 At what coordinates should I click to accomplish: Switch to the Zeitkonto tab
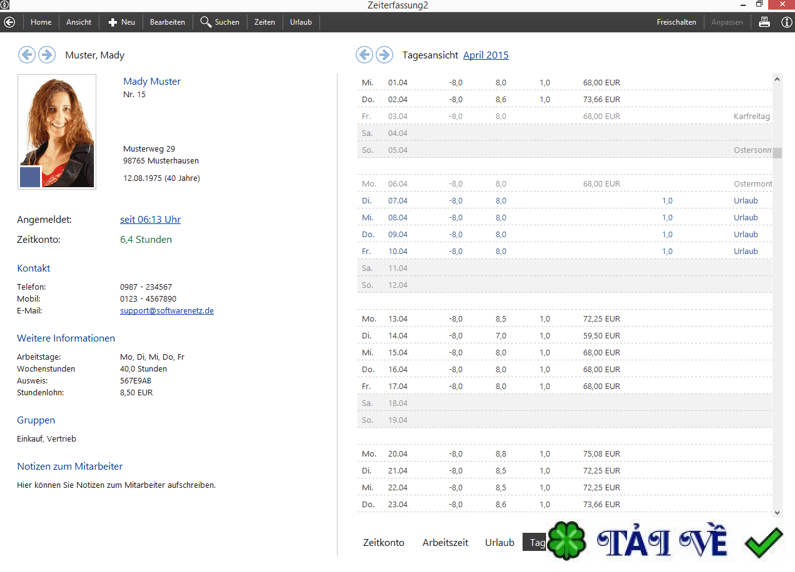pos(384,543)
